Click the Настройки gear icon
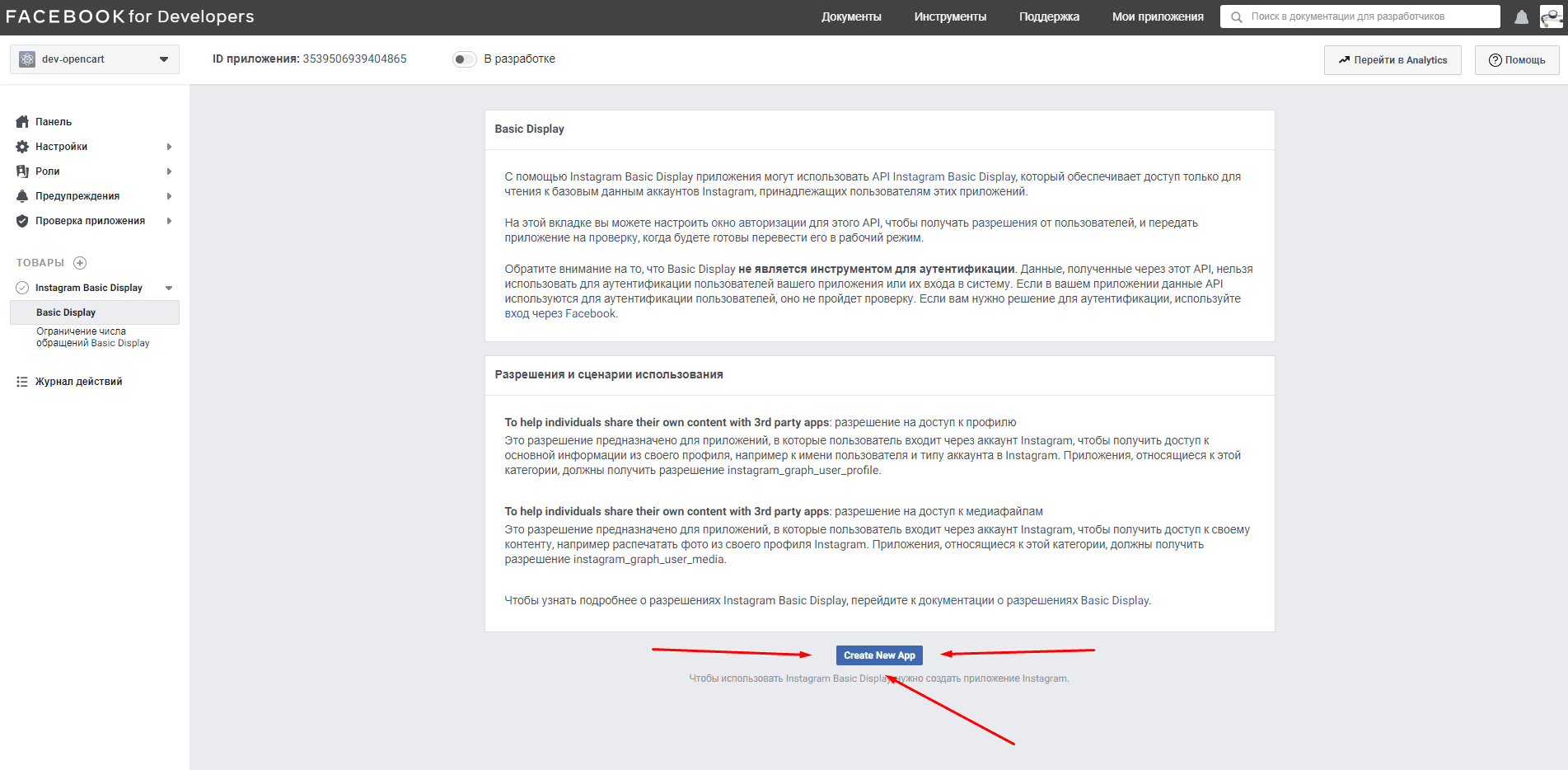The width and height of the screenshot is (1568, 770). (22, 147)
